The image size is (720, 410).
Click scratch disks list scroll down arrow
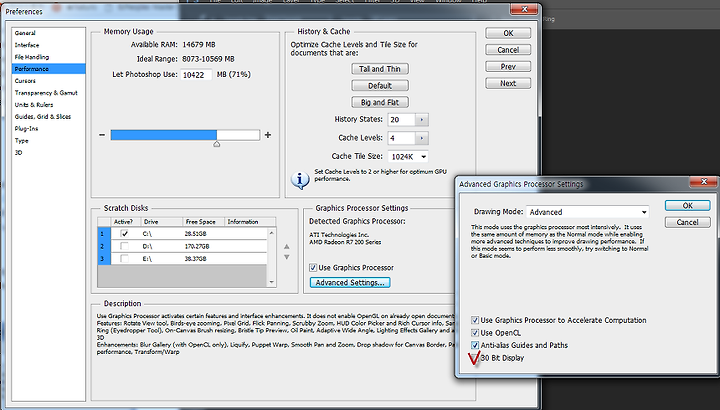click(x=271, y=282)
